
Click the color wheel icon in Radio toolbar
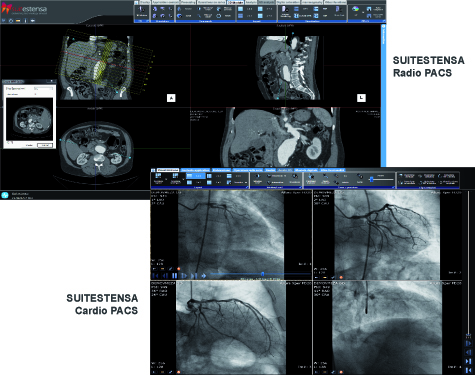coord(356,9)
